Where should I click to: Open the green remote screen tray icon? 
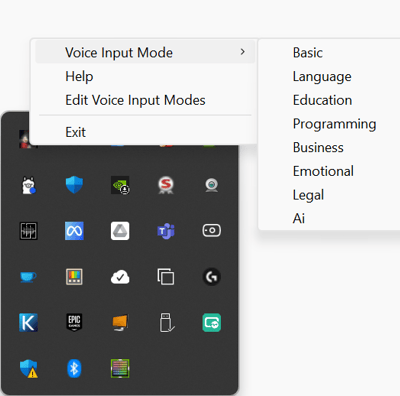[x=212, y=322]
